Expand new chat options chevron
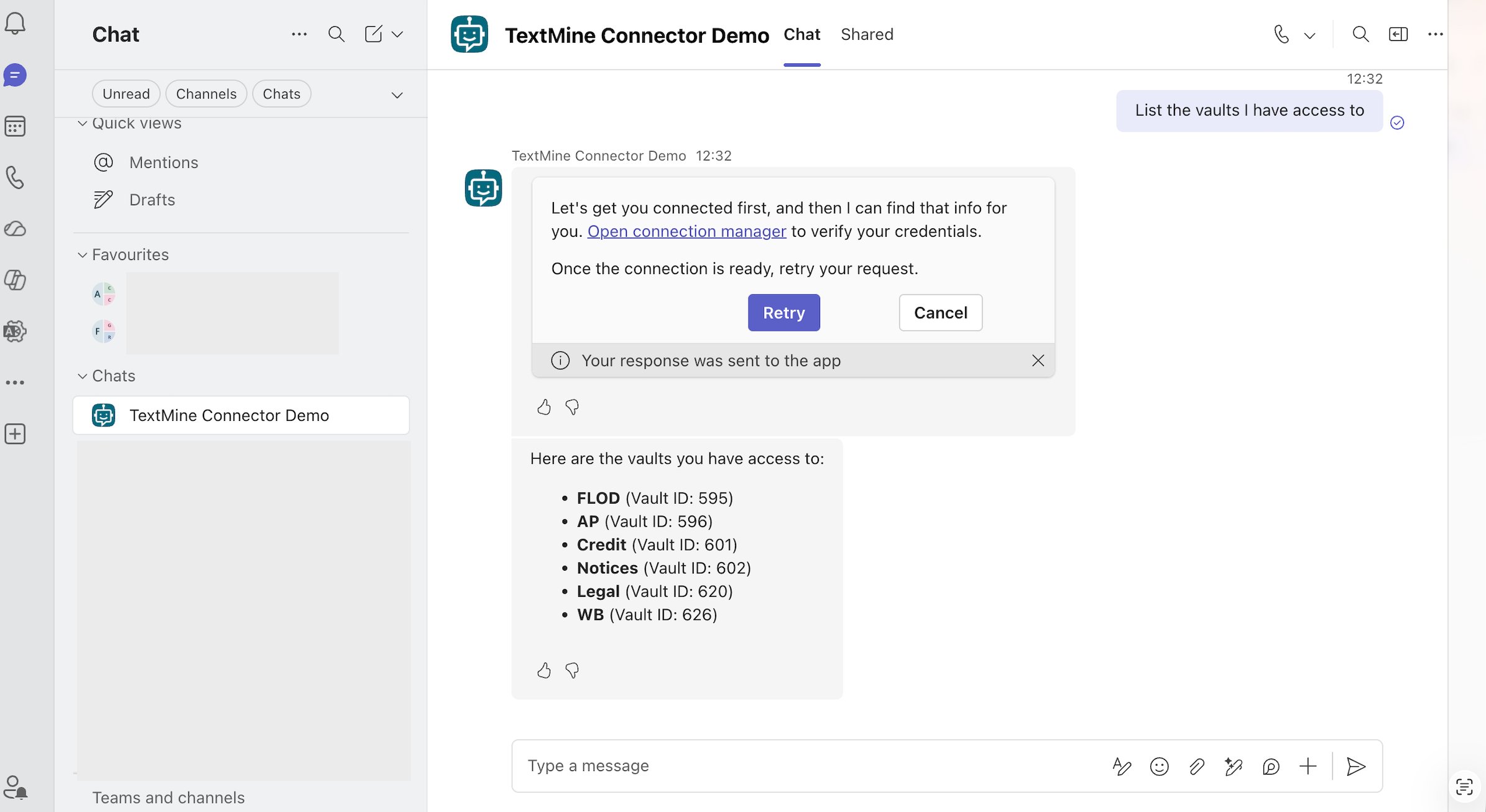 point(397,34)
